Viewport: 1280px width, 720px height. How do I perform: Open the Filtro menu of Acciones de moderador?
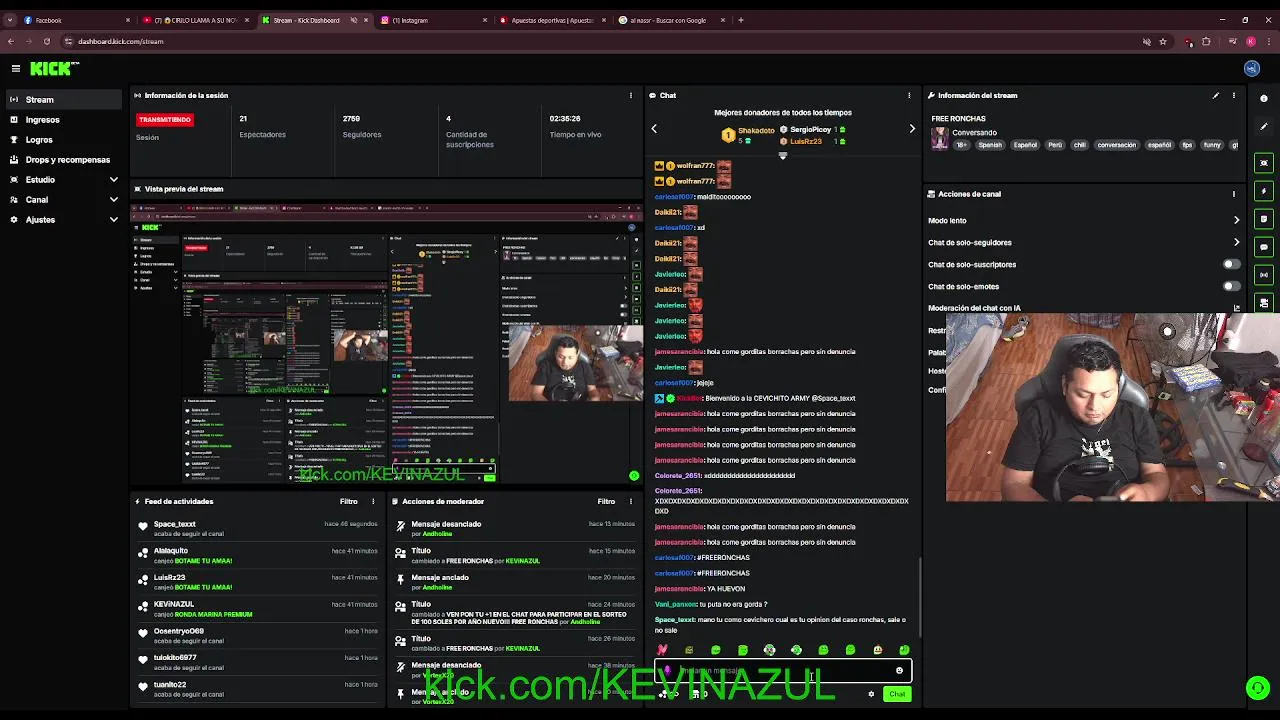tap(606, 502)
